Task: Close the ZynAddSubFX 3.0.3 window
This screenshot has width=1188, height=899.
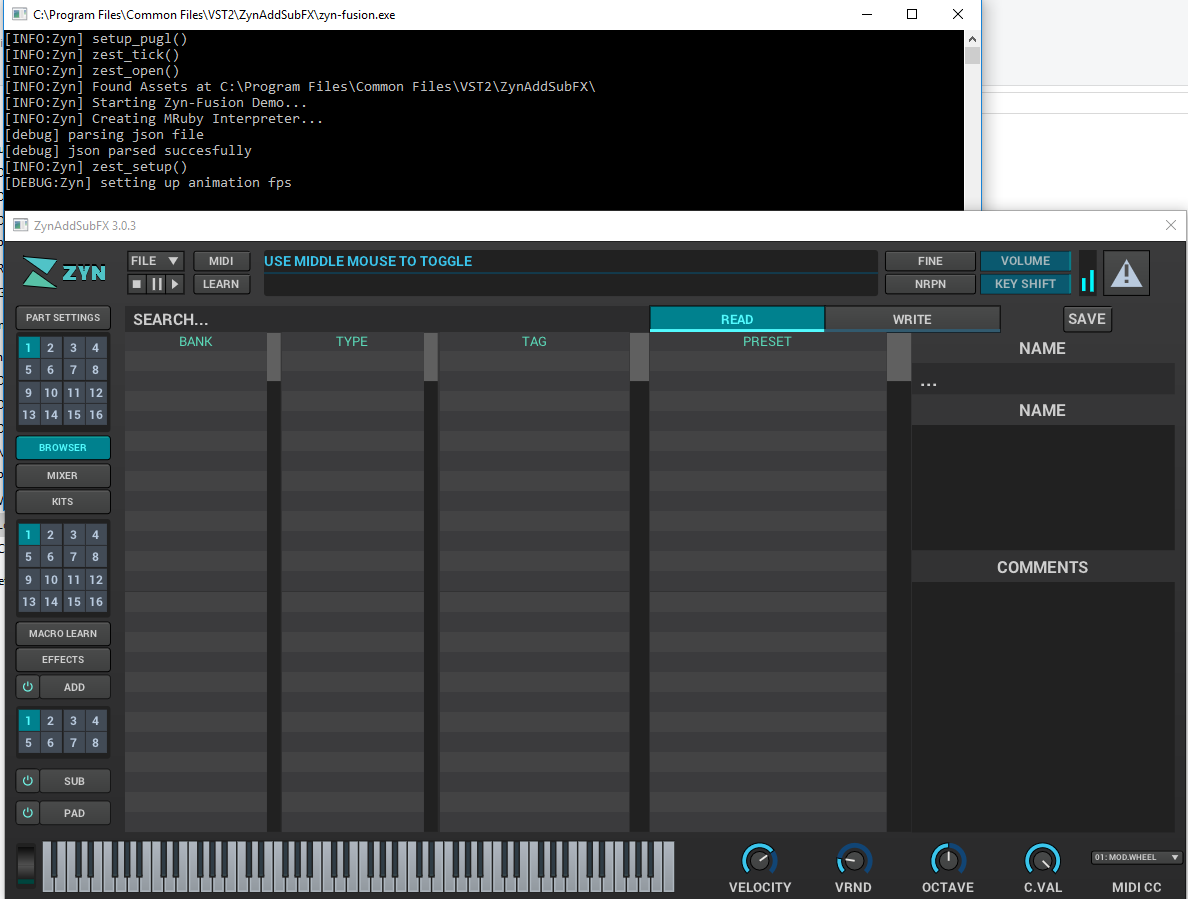Action: tap(1171, 225)
